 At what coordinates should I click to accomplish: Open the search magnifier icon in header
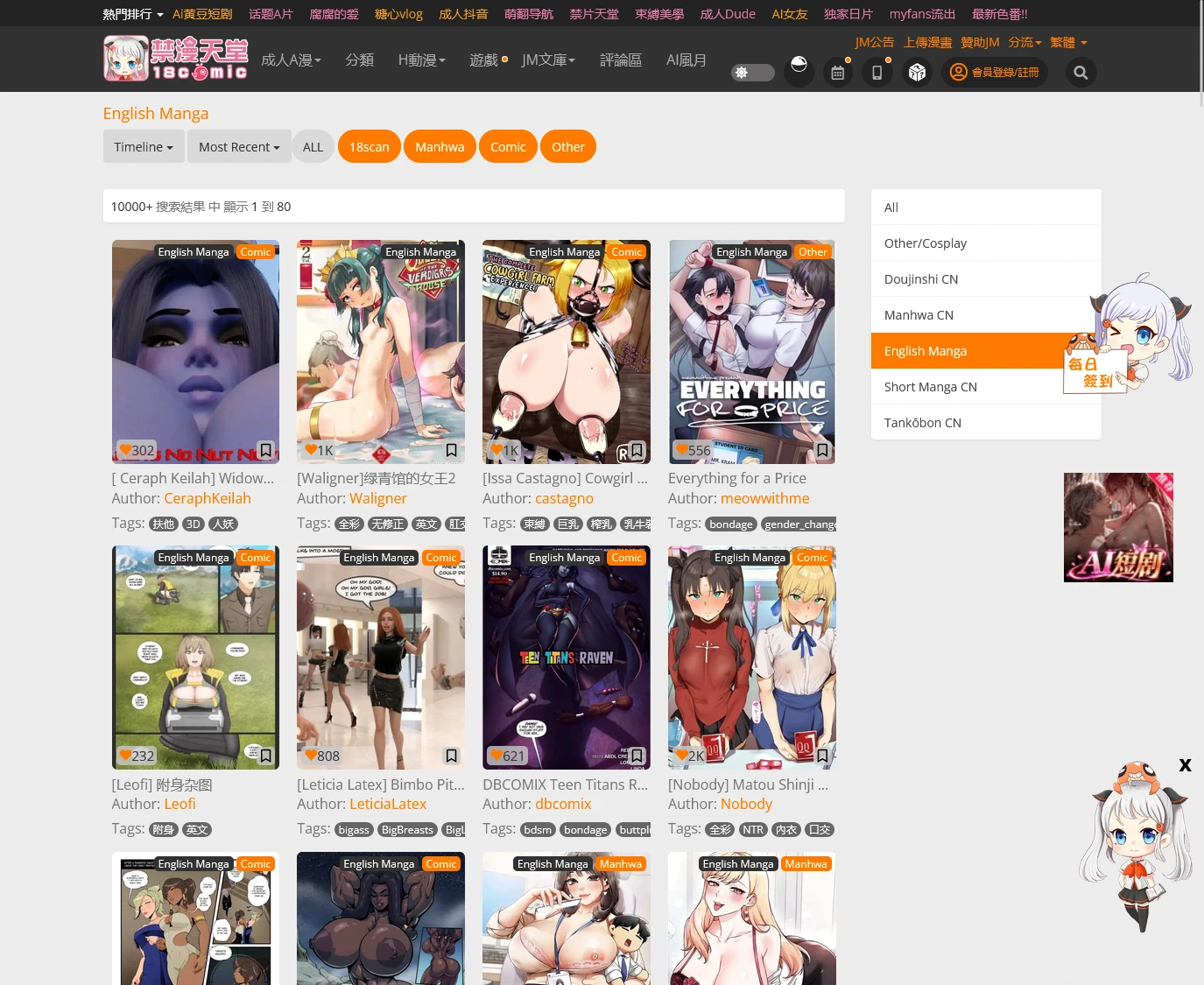click(1081, 73)
